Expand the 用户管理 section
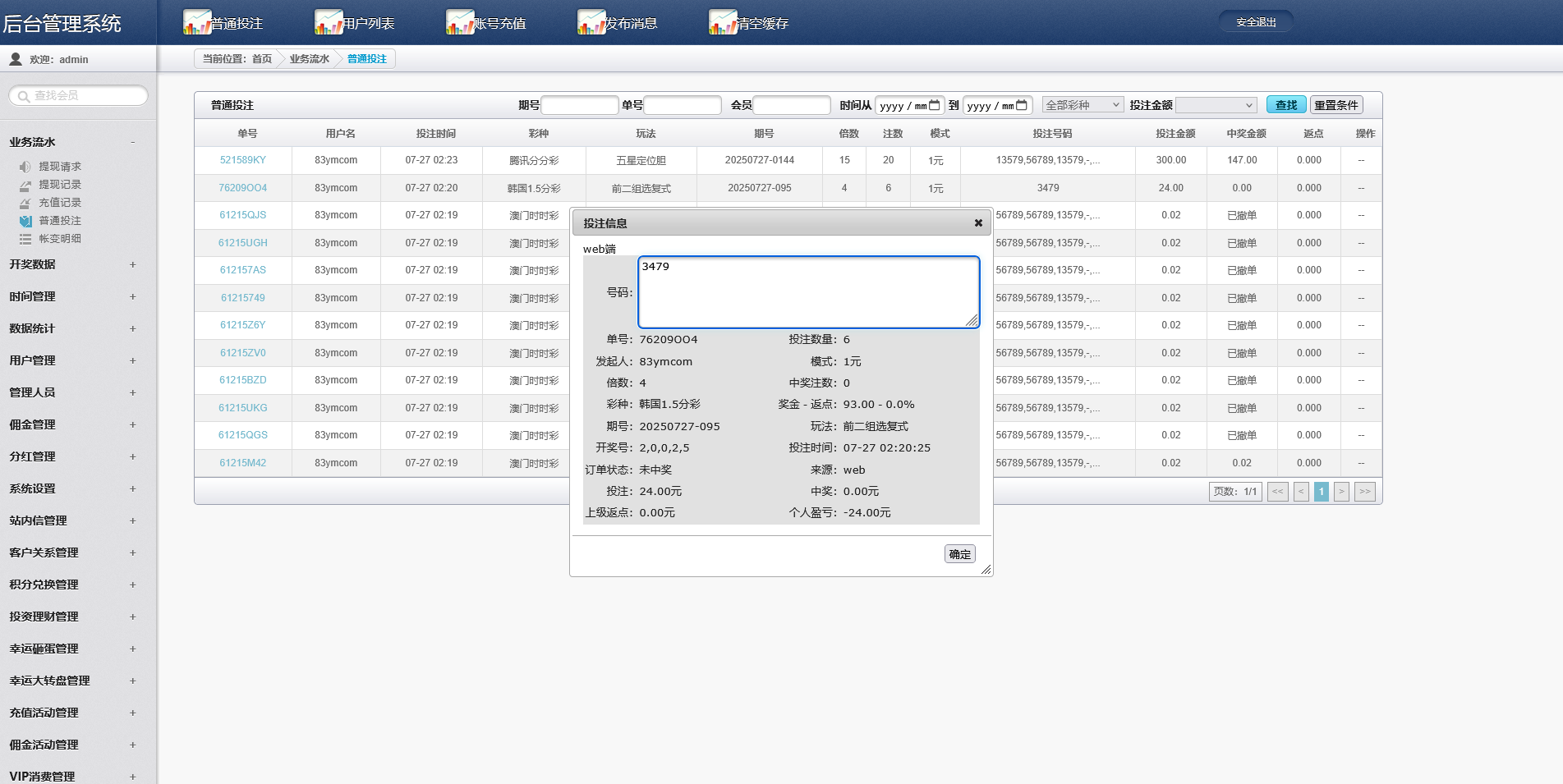 (132, 360)
